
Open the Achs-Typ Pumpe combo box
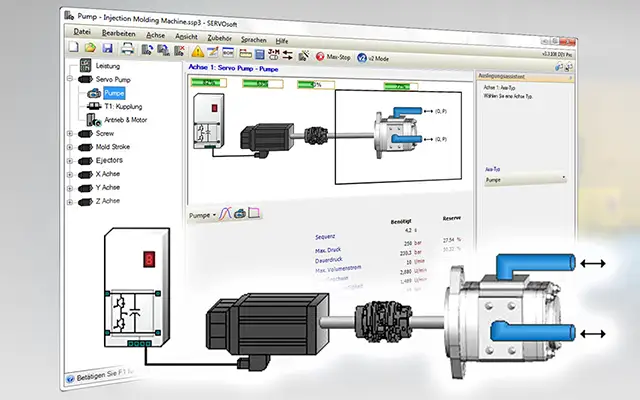[x=525, y=180]
